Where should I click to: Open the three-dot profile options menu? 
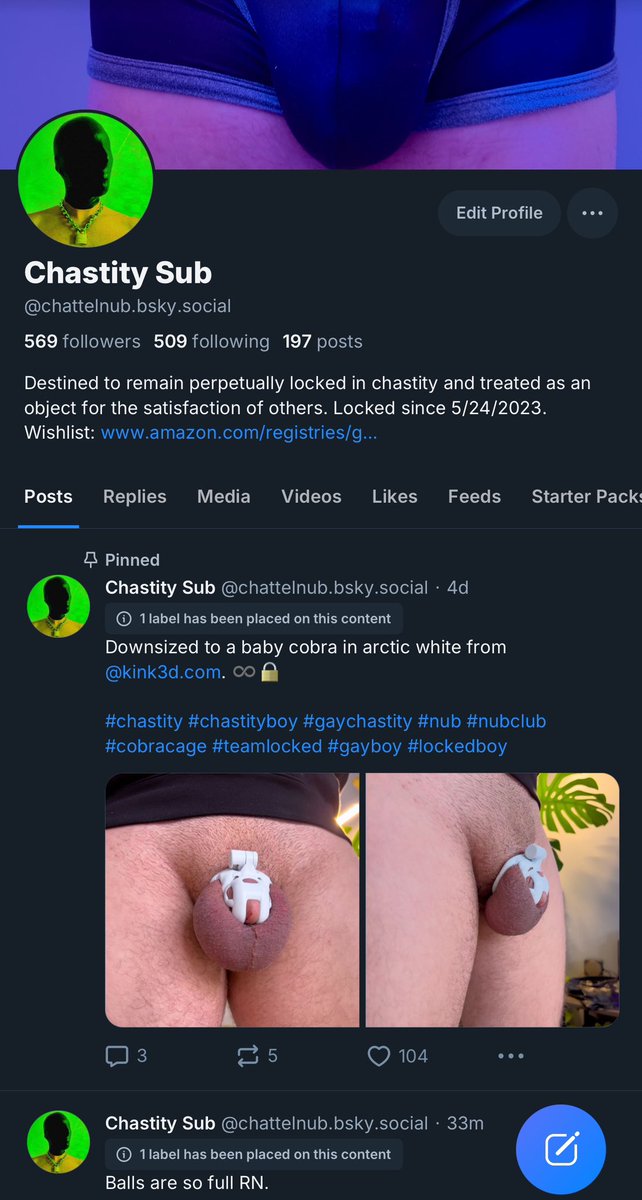[592, 213]
